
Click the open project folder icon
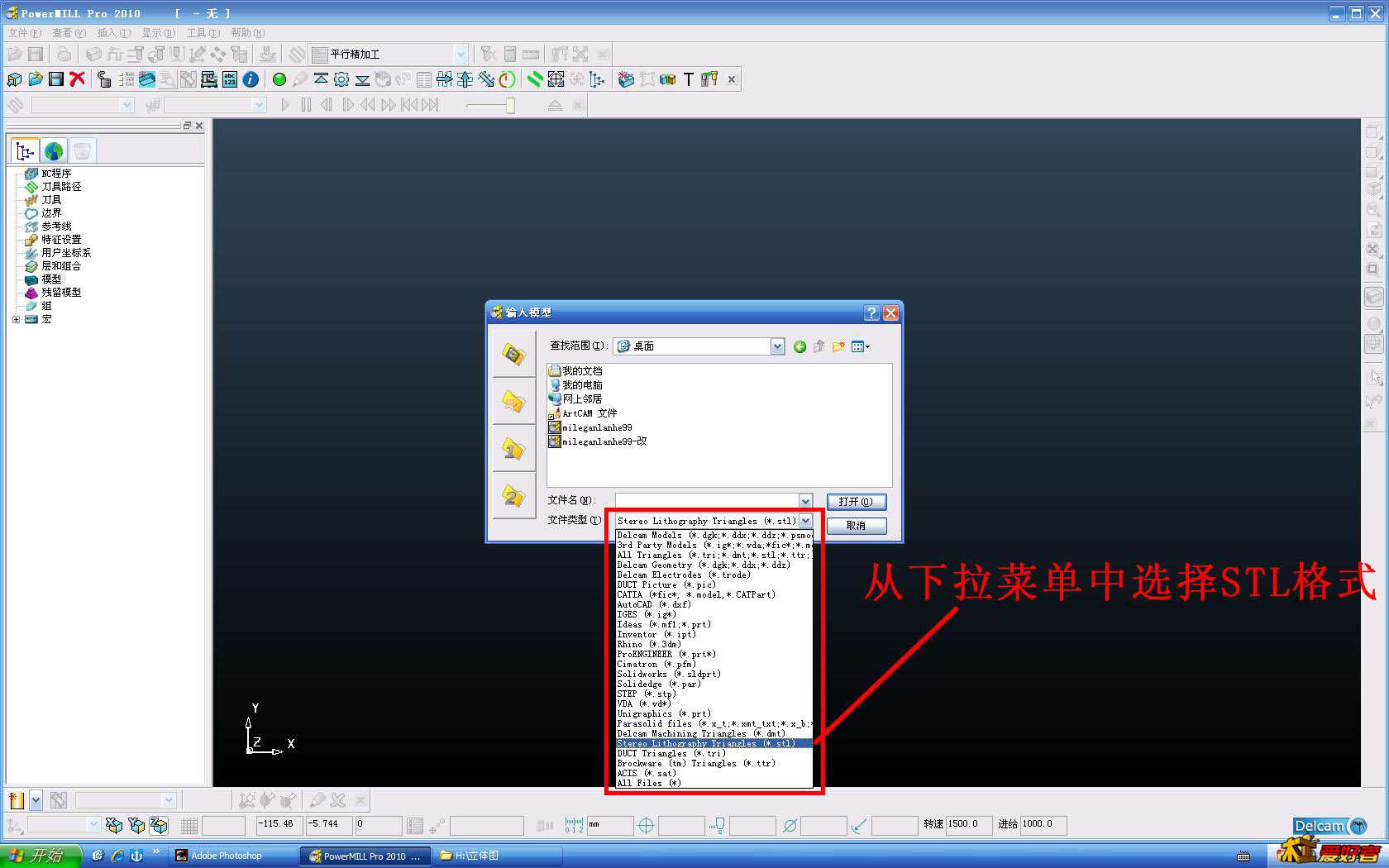35,79
